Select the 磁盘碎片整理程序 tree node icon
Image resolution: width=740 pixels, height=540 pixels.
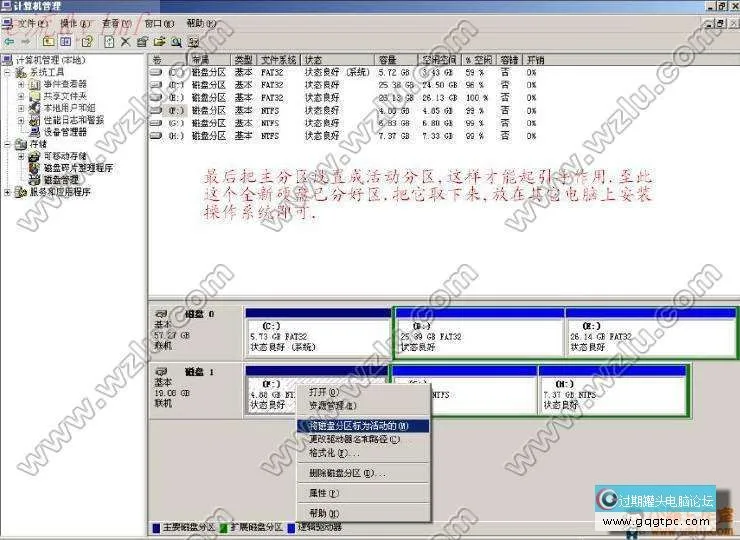coord(34,168)
